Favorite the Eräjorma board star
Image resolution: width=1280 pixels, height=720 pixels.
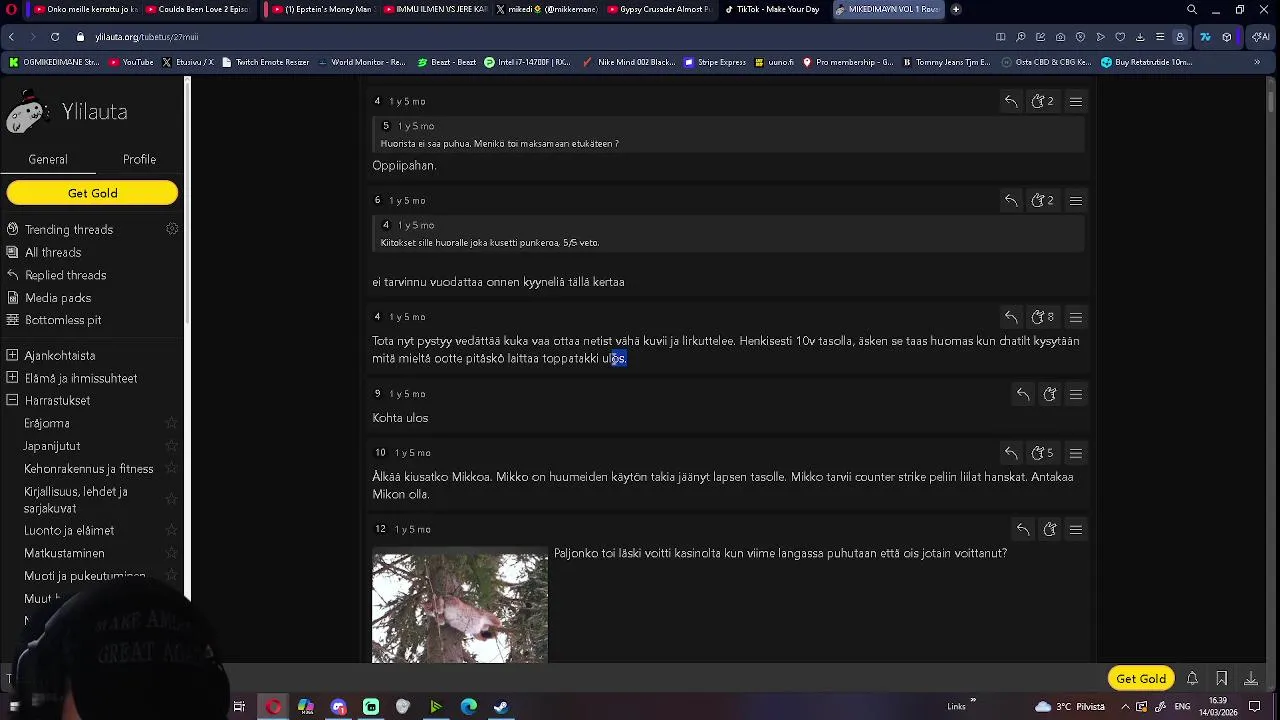tap(171, 424)
